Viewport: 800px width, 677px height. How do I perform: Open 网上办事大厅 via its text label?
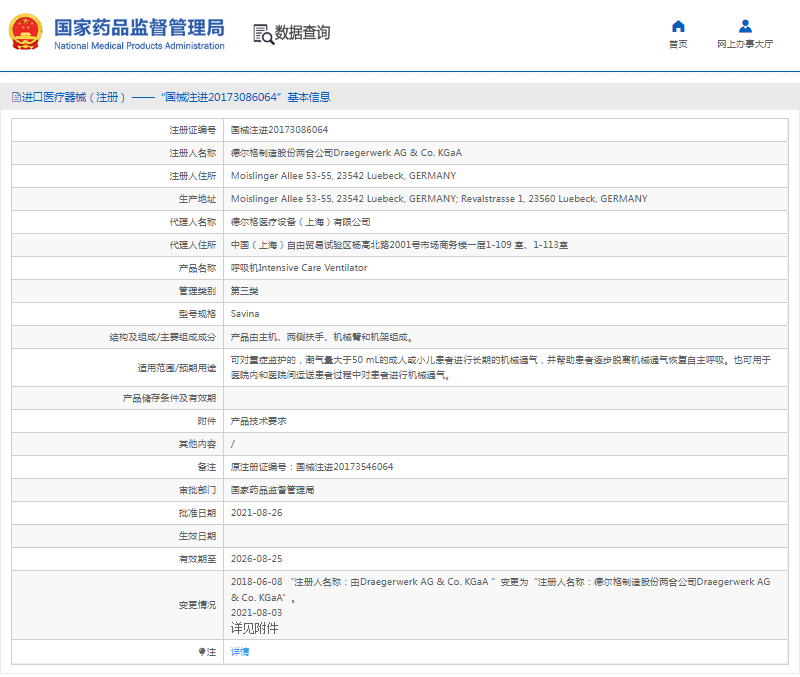(745, 44)
